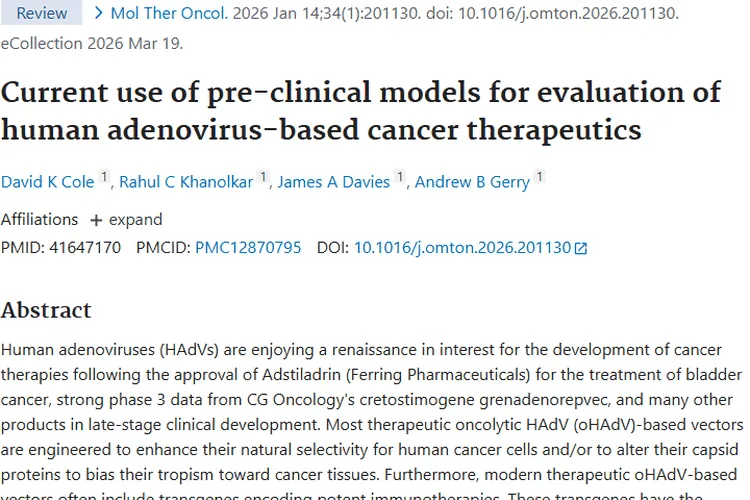Select author James A Davies
Image resolution: width=750 pixels, height=500 pixels.
[x=333, y=181]
